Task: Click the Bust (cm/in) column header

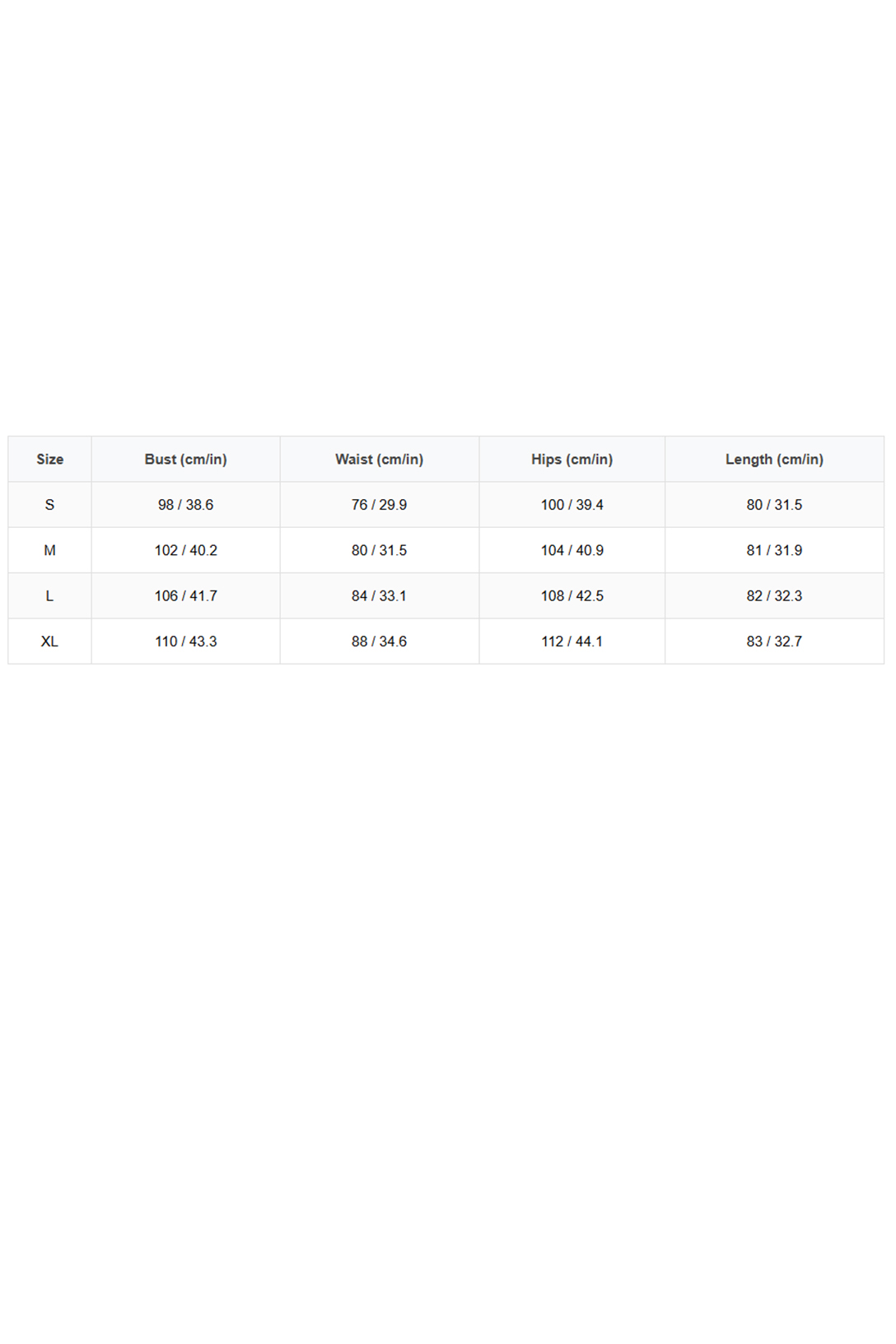Action: coord(185,460)
